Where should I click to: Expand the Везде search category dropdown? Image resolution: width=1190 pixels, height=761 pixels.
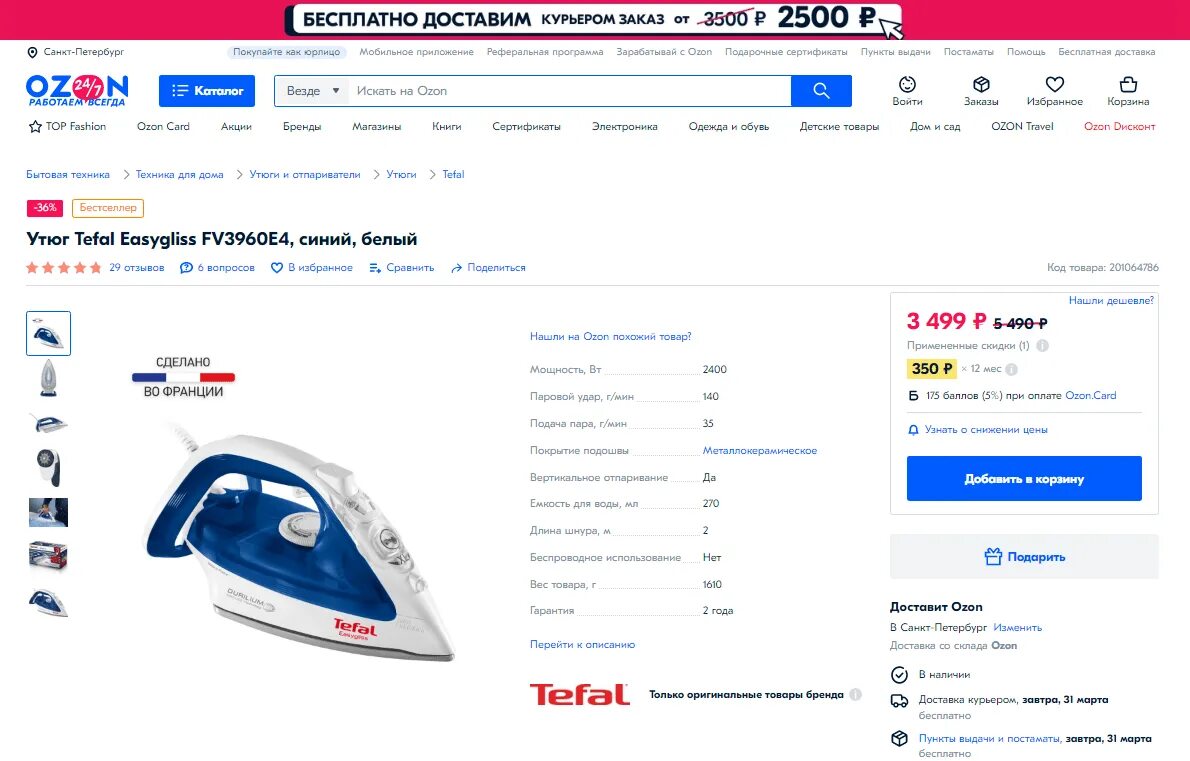(312, 90)
